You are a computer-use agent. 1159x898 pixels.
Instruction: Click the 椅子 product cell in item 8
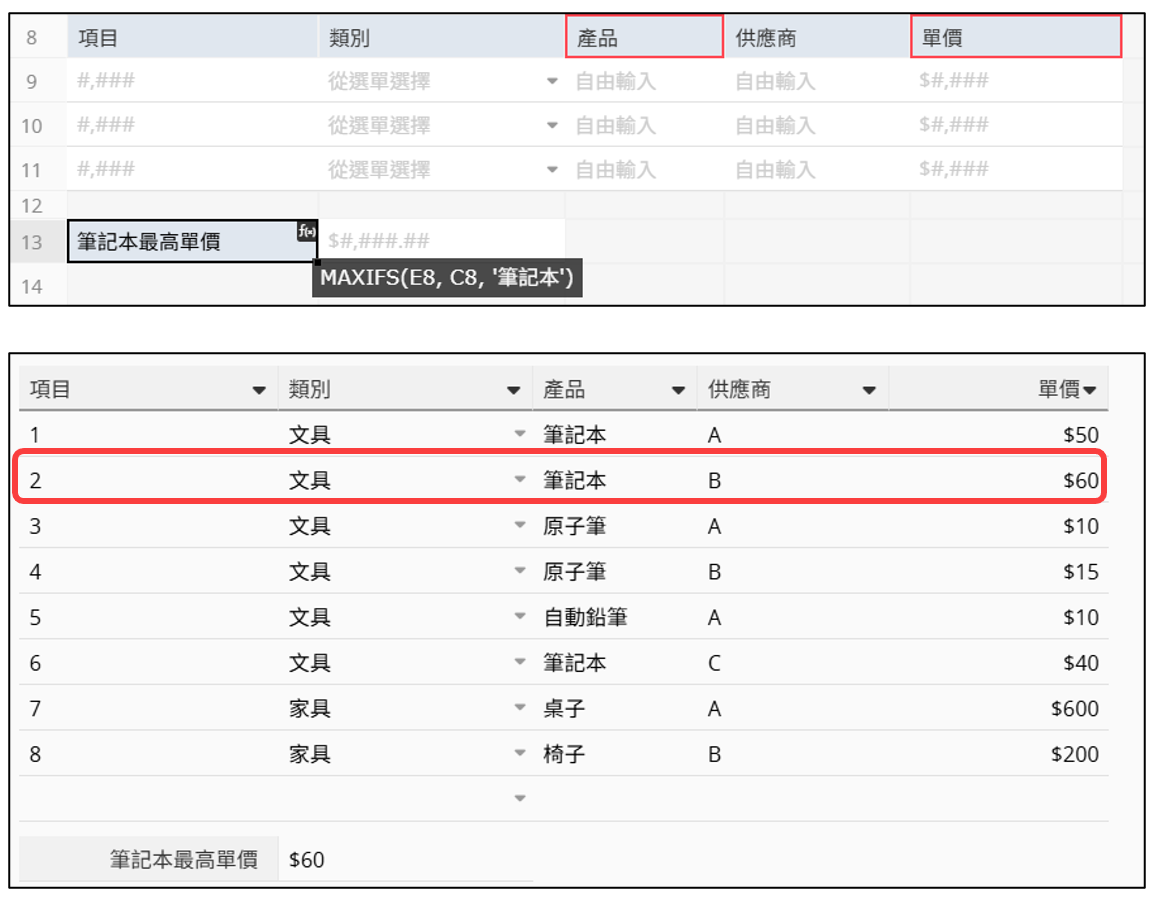click(x=564, y=754)
